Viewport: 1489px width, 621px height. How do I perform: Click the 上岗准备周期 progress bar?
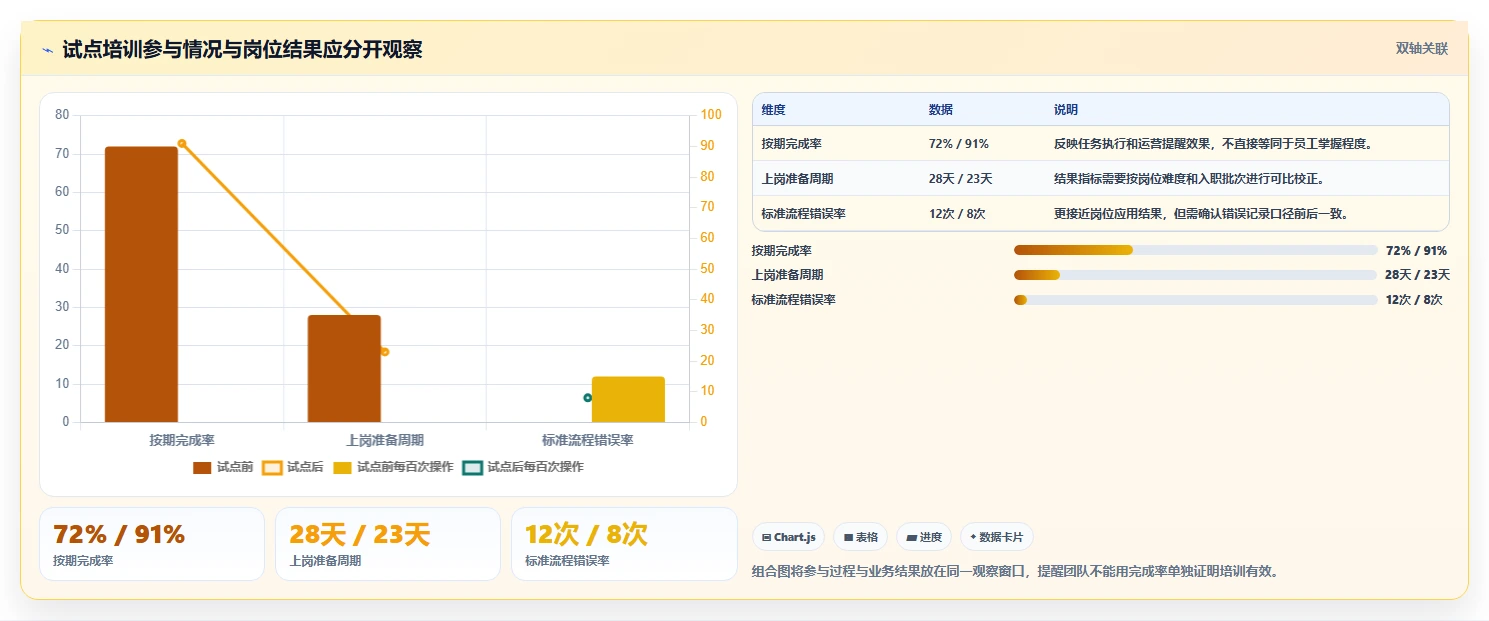(1195, 274)
